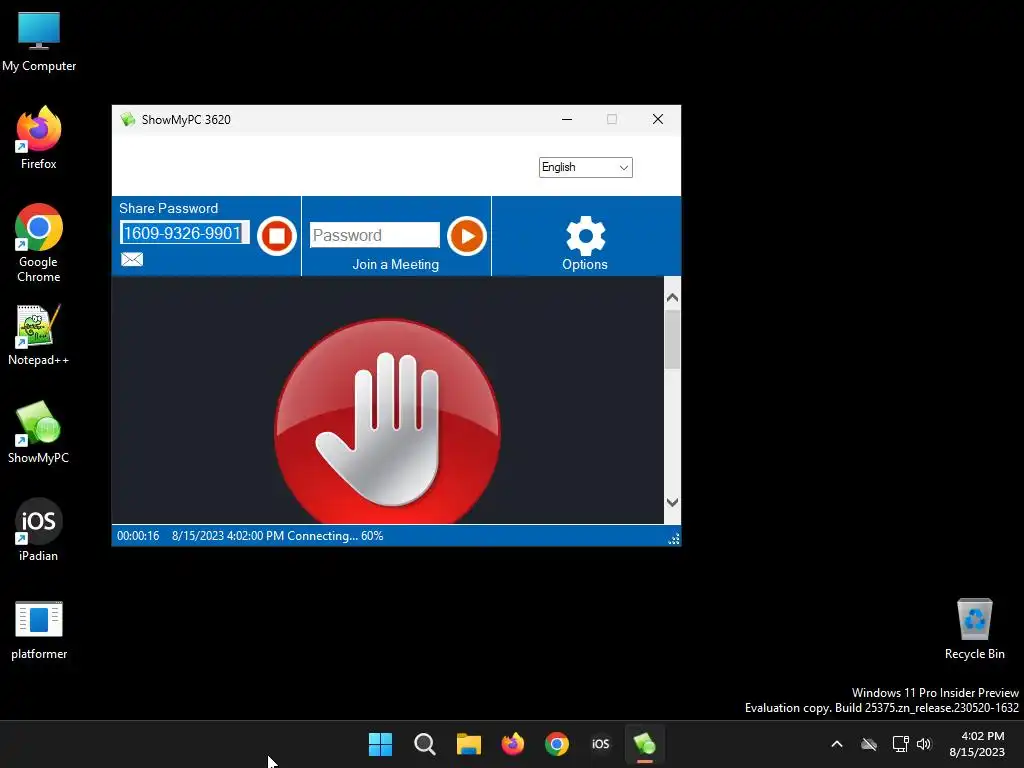Select the Google Chrome desktop shortcut
Image resolution: width=1024 pixels, height=768 pixels.
click(39, 243)
